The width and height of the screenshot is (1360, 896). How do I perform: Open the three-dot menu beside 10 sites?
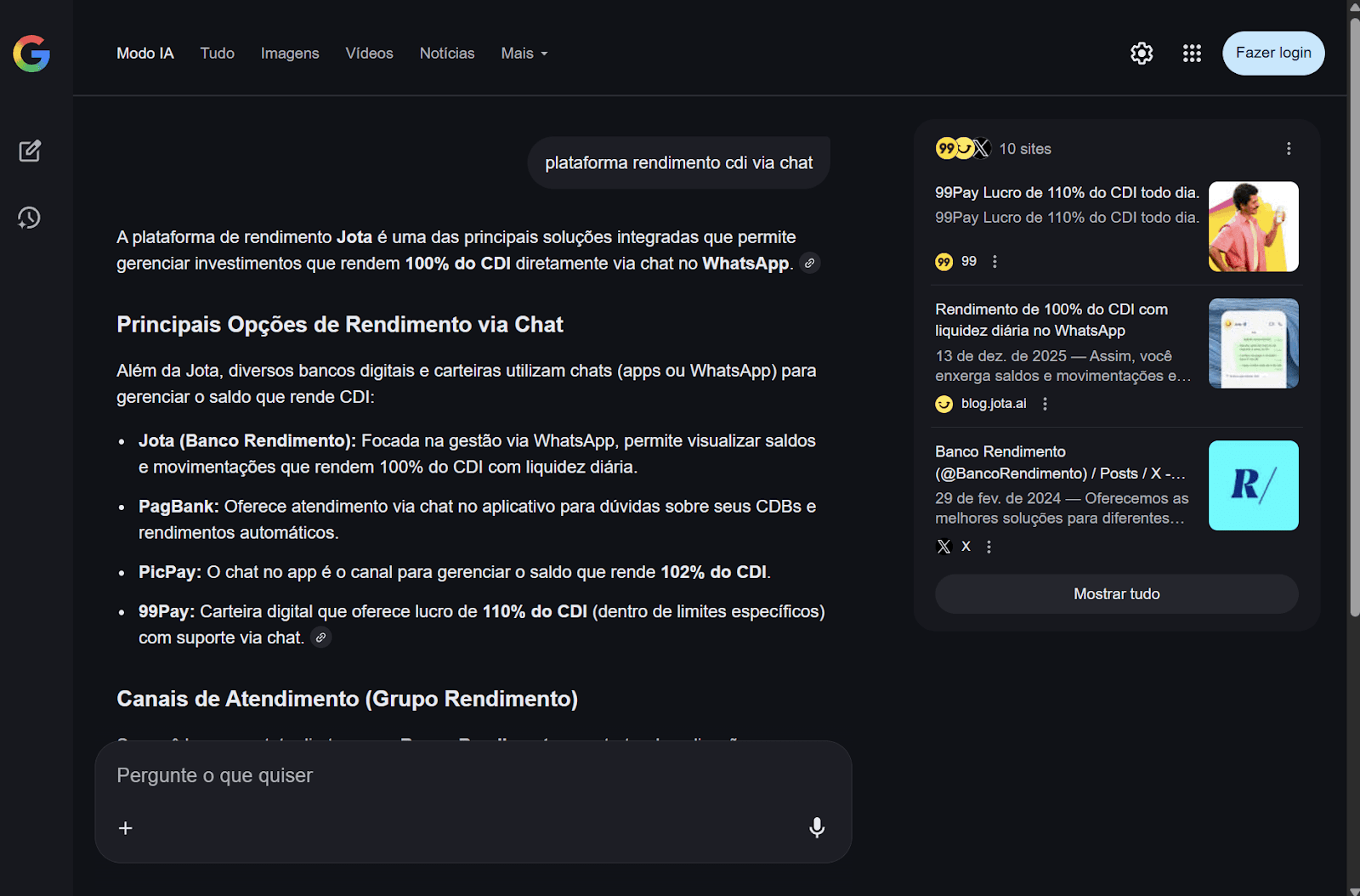pyautogui.click(x=1289, y=149)
